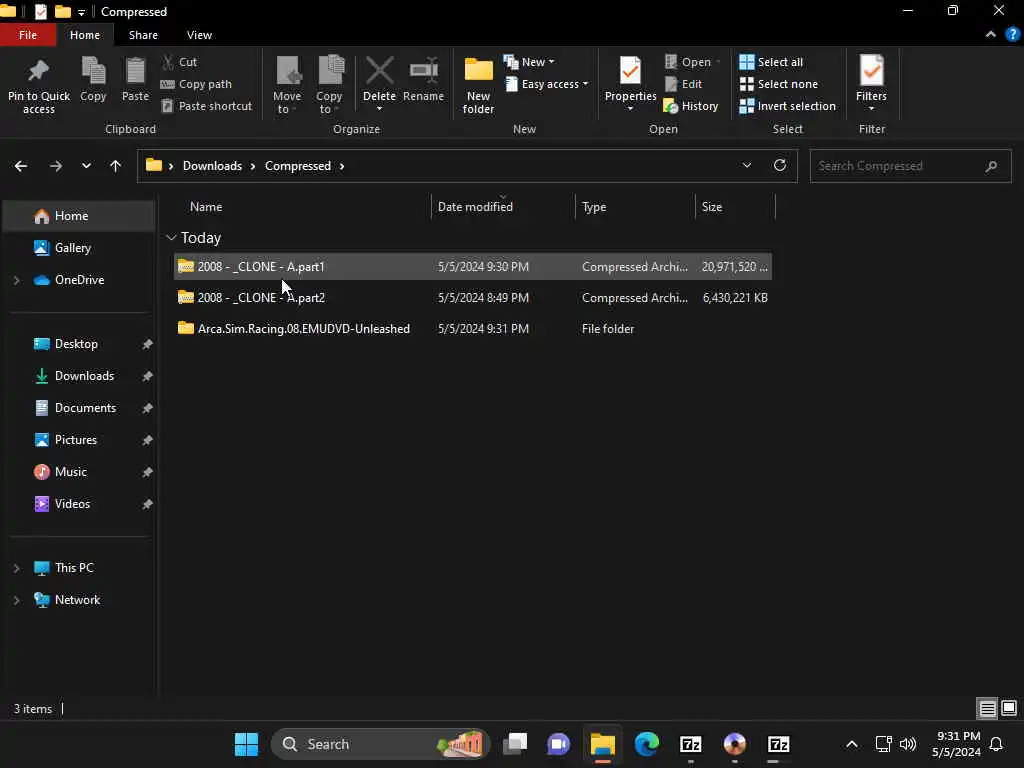Click the Delete X icon
1024x768 pixels.
pyautogui.click(x=379, y=71)
